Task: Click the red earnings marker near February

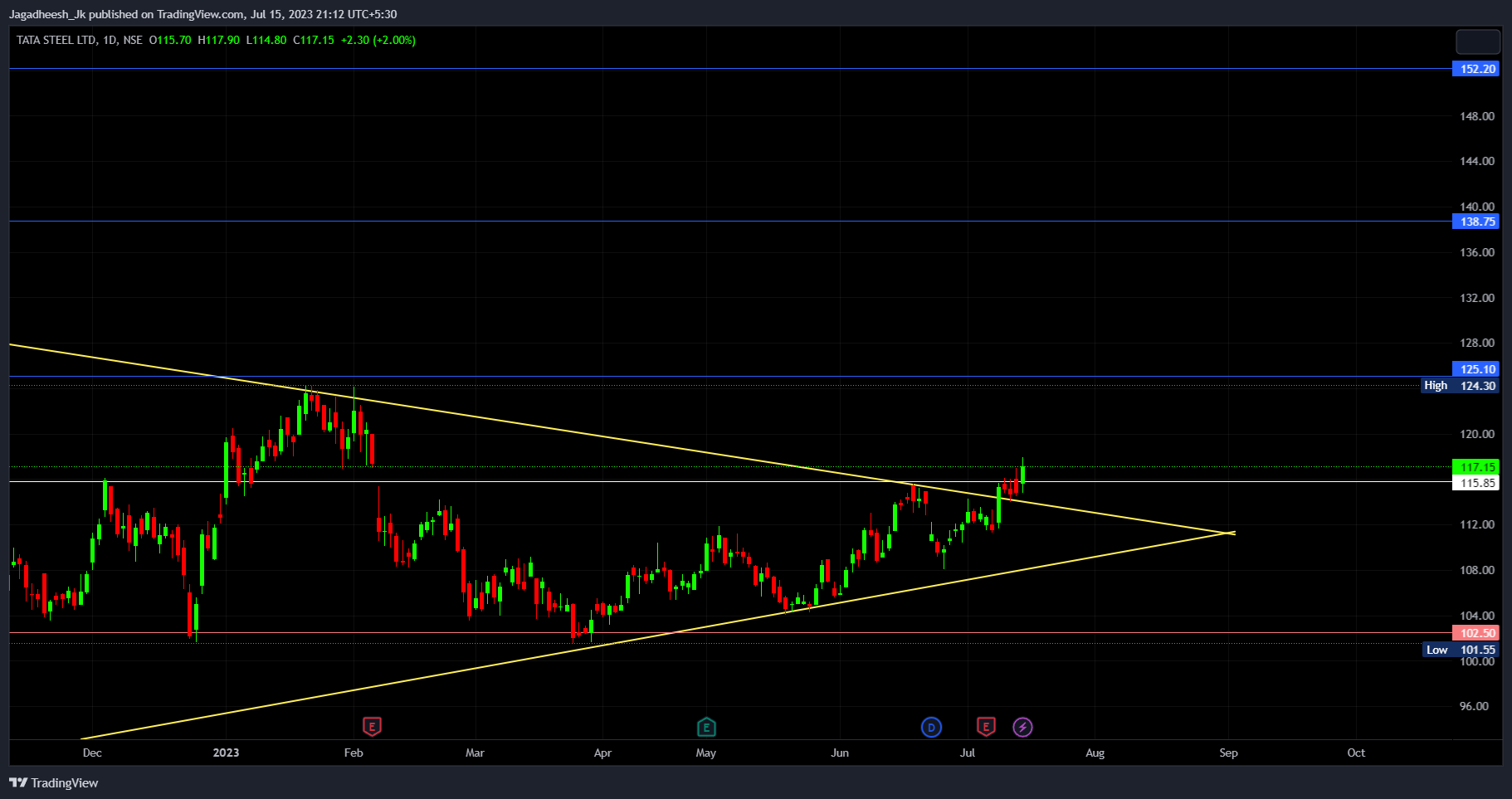Action: (x=373, y=728)
